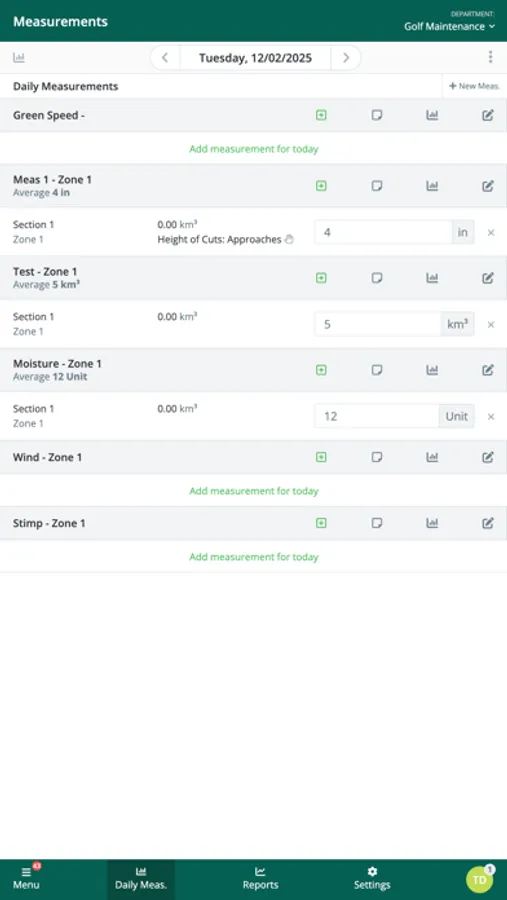Add an entry to Test - Zone 1

click(x=321, y=278)
